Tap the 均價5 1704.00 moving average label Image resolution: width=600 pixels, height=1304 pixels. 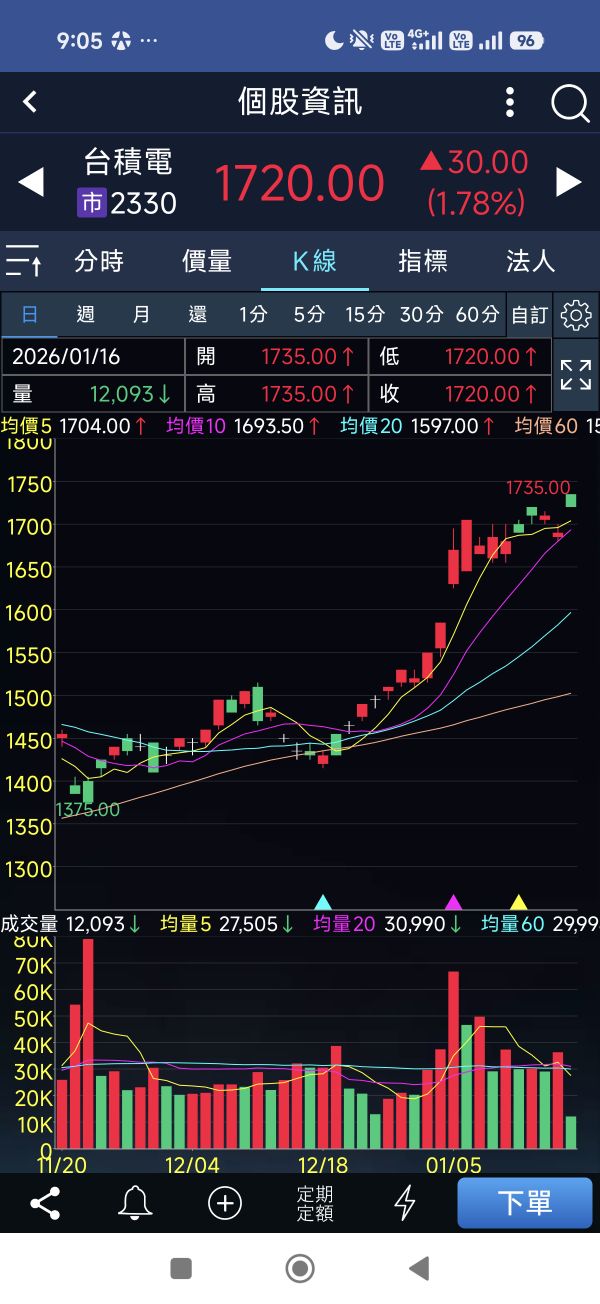tap(75, 426)
